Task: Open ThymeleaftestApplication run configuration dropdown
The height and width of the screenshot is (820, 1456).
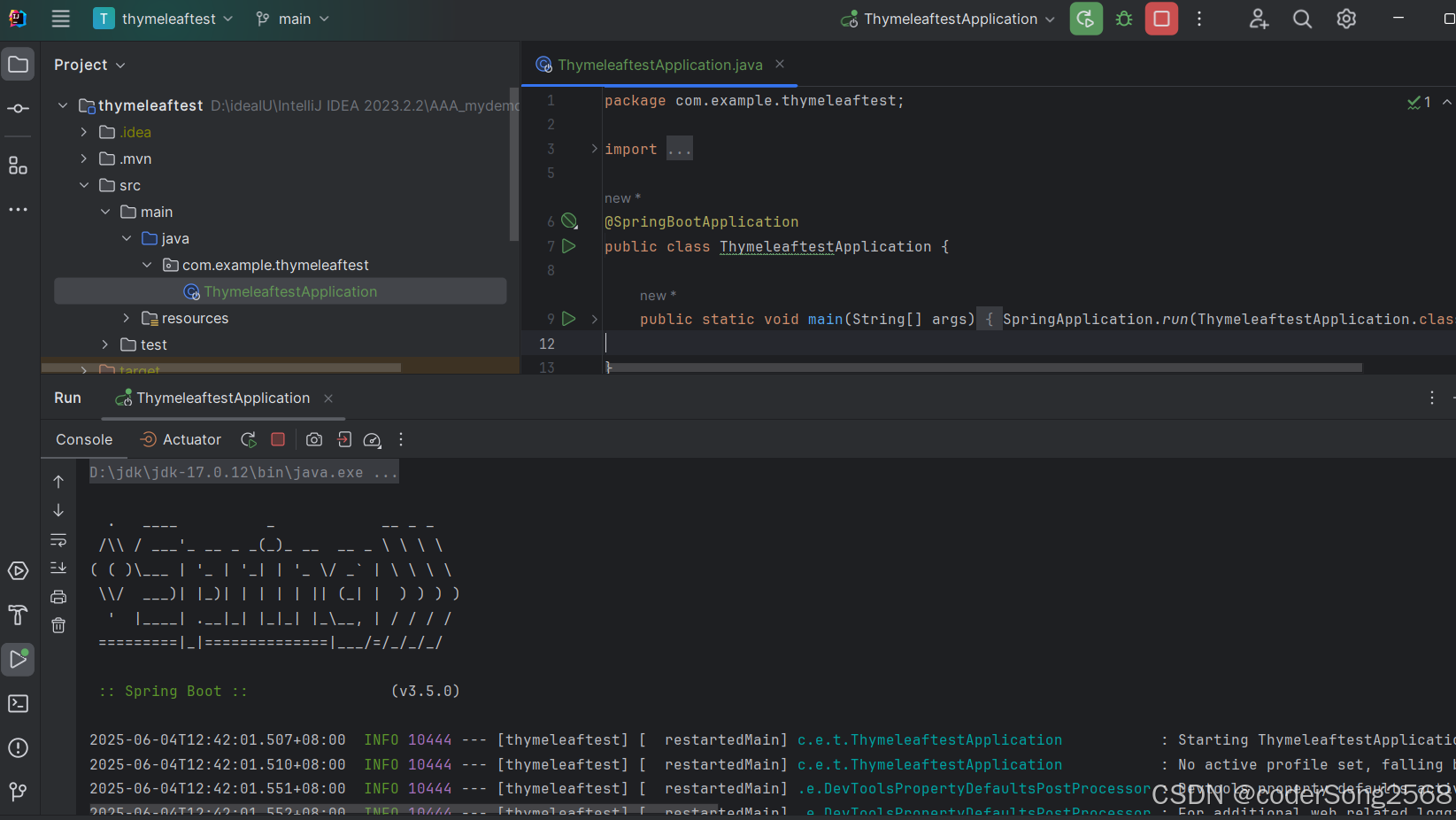Action: pos(948,19)
